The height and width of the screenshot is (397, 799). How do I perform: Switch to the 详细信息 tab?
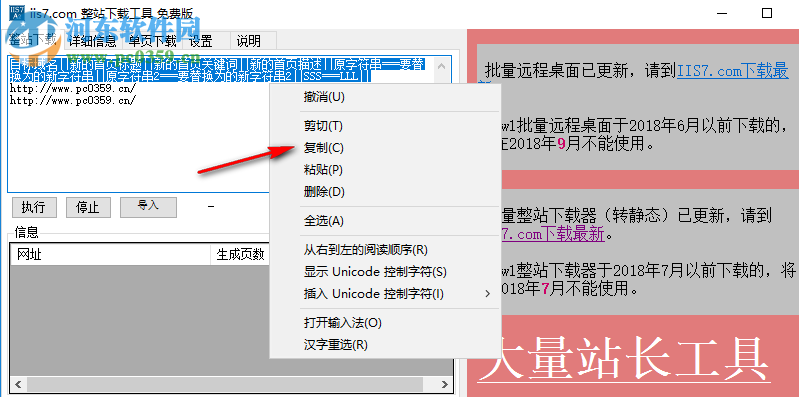(x=92, y=41)
